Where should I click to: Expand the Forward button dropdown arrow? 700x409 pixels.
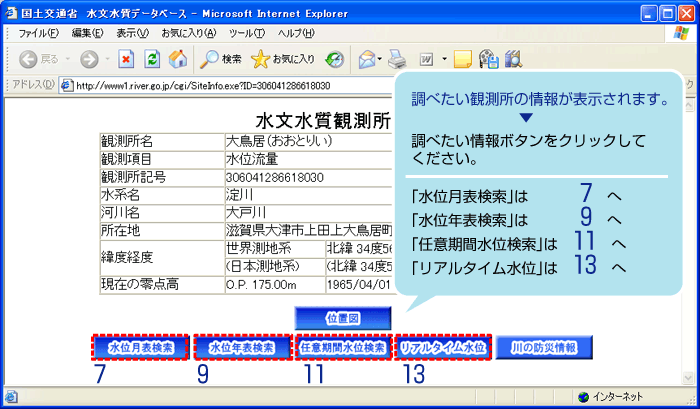pos(107,59)
